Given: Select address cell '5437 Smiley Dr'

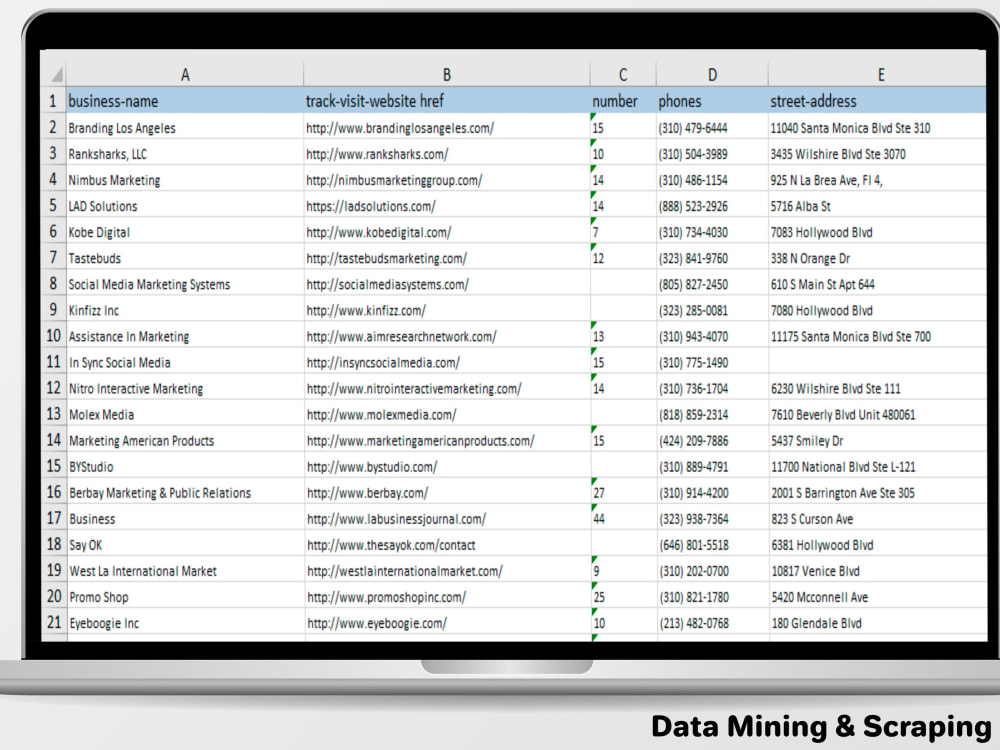Looking at the screenshot, I should click(x=878, y=441).
